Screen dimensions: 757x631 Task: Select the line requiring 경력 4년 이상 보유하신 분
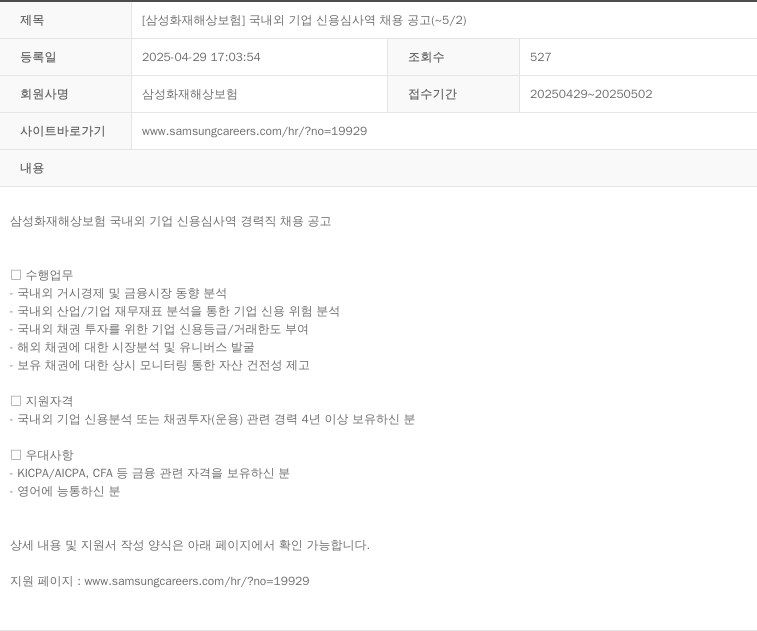[x=212, y=419]
